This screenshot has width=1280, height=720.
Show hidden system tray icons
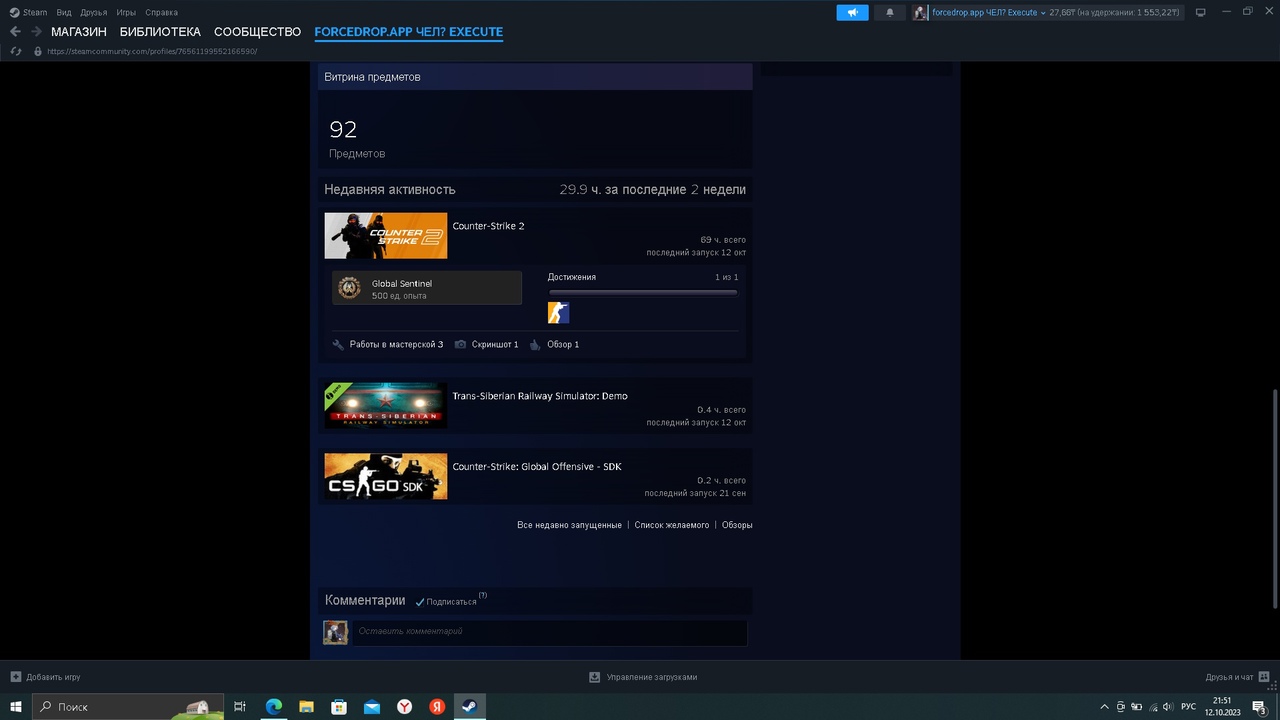(x=1104, y=706)
